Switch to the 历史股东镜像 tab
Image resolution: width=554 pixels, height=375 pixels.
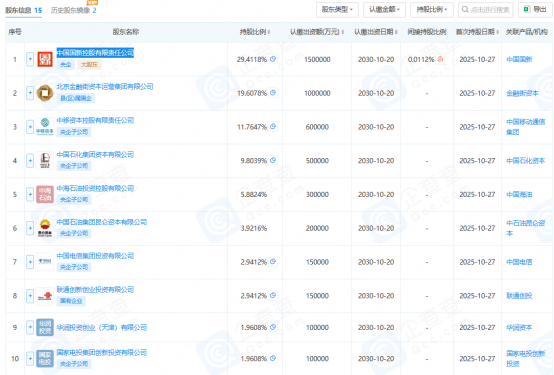pyautogui.click(x=73, y=10)
